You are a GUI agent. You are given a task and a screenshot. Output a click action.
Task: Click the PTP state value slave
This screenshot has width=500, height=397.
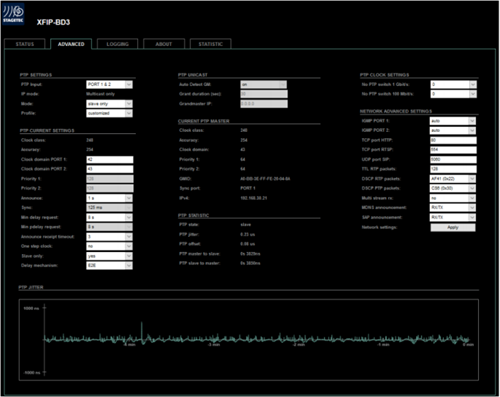[x=246, y=225]
